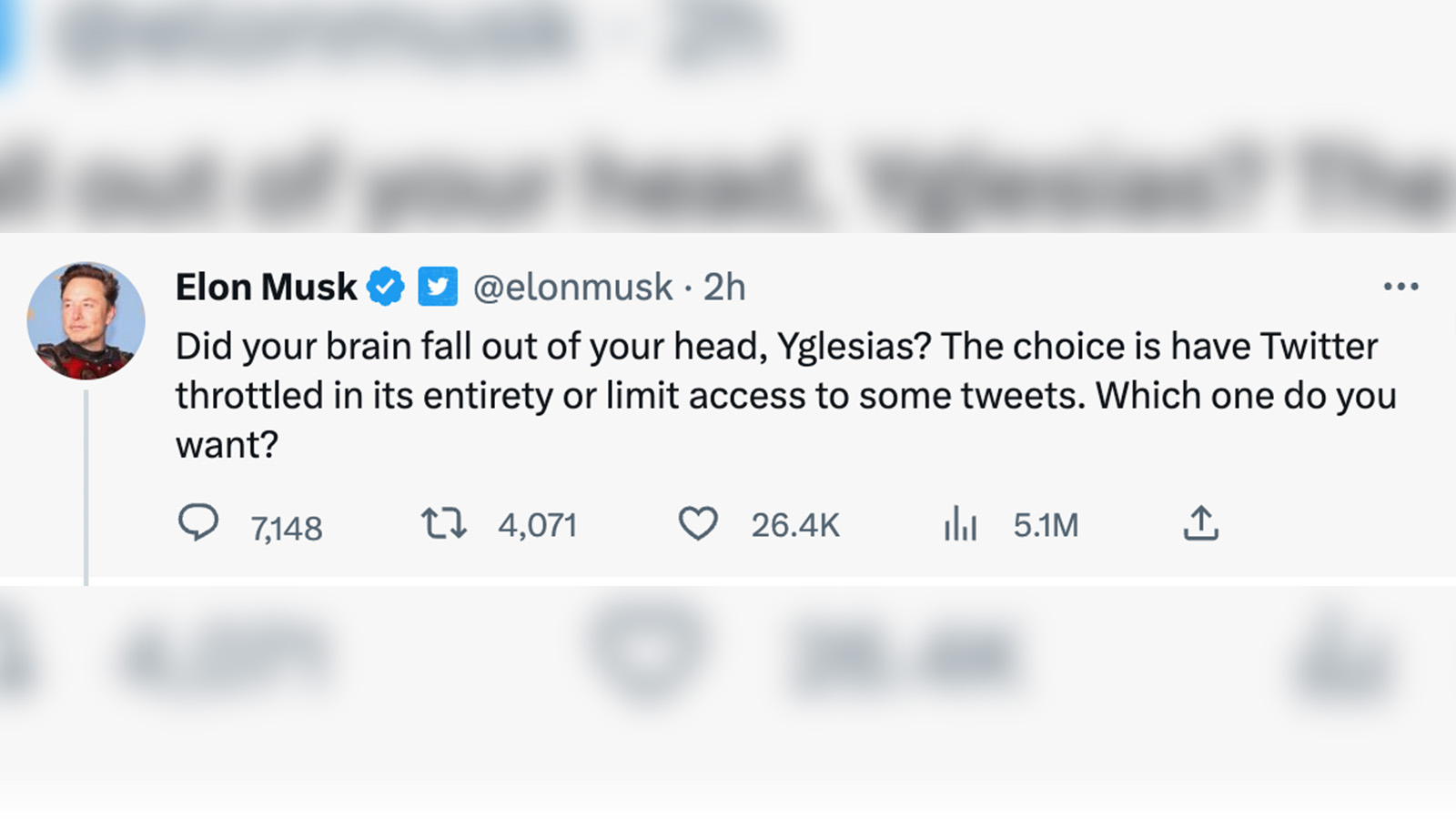Click the 4,071 retweets count
1456x819 pixels.
[x=537, y=525]
